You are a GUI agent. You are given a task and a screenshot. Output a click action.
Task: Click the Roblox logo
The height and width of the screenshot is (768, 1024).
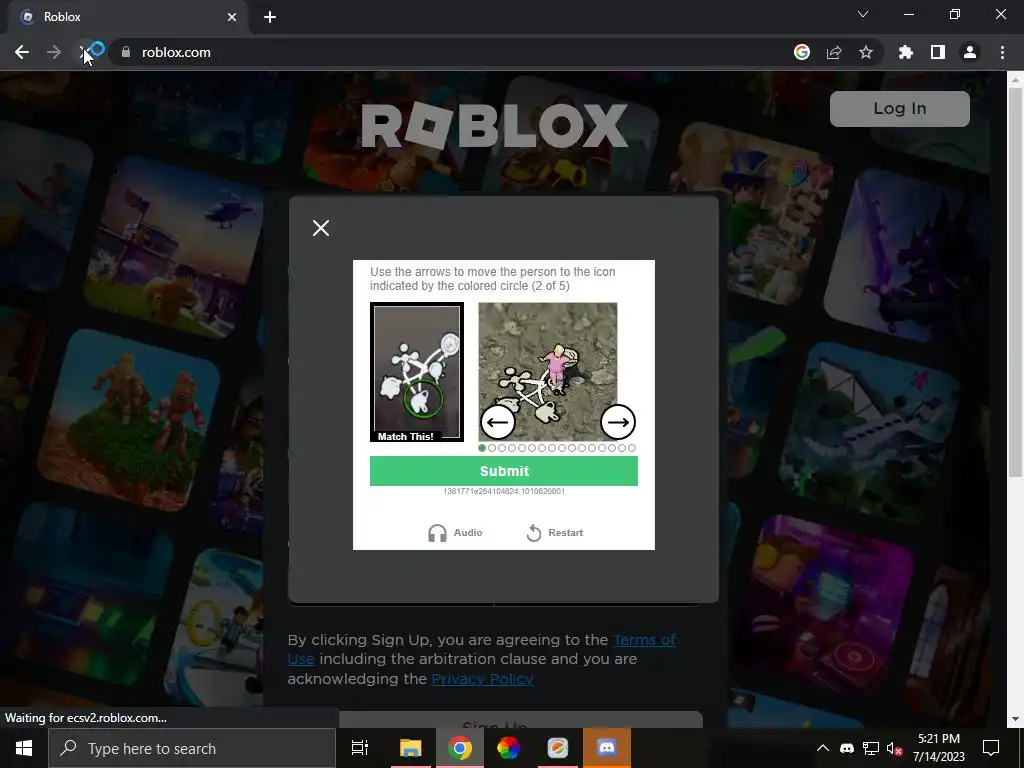point(494,125)
